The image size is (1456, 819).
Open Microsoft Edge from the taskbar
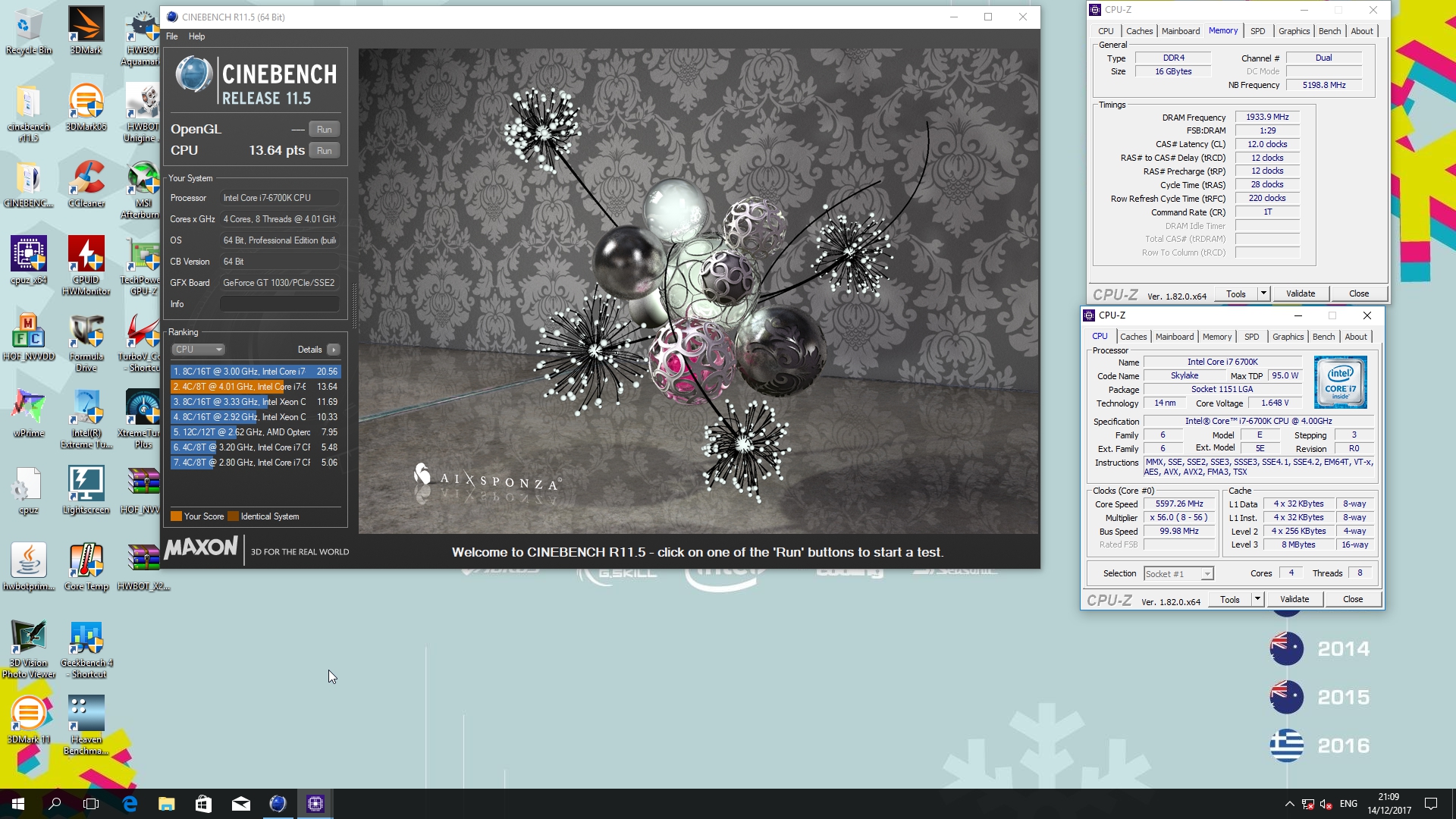point(130,804)
